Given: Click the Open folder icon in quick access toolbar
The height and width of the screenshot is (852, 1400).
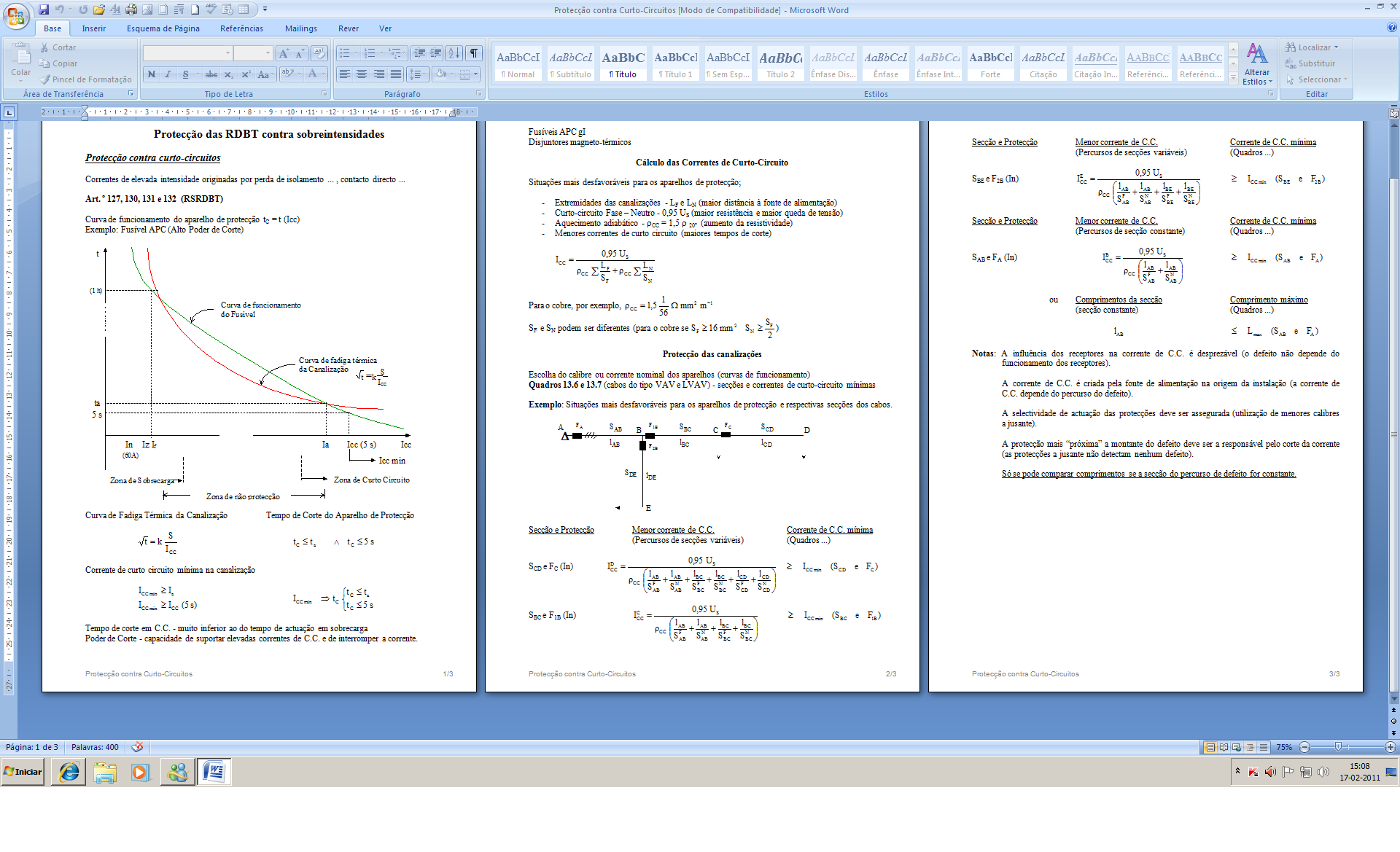Looking at the screenshot, I should point(98,9).
